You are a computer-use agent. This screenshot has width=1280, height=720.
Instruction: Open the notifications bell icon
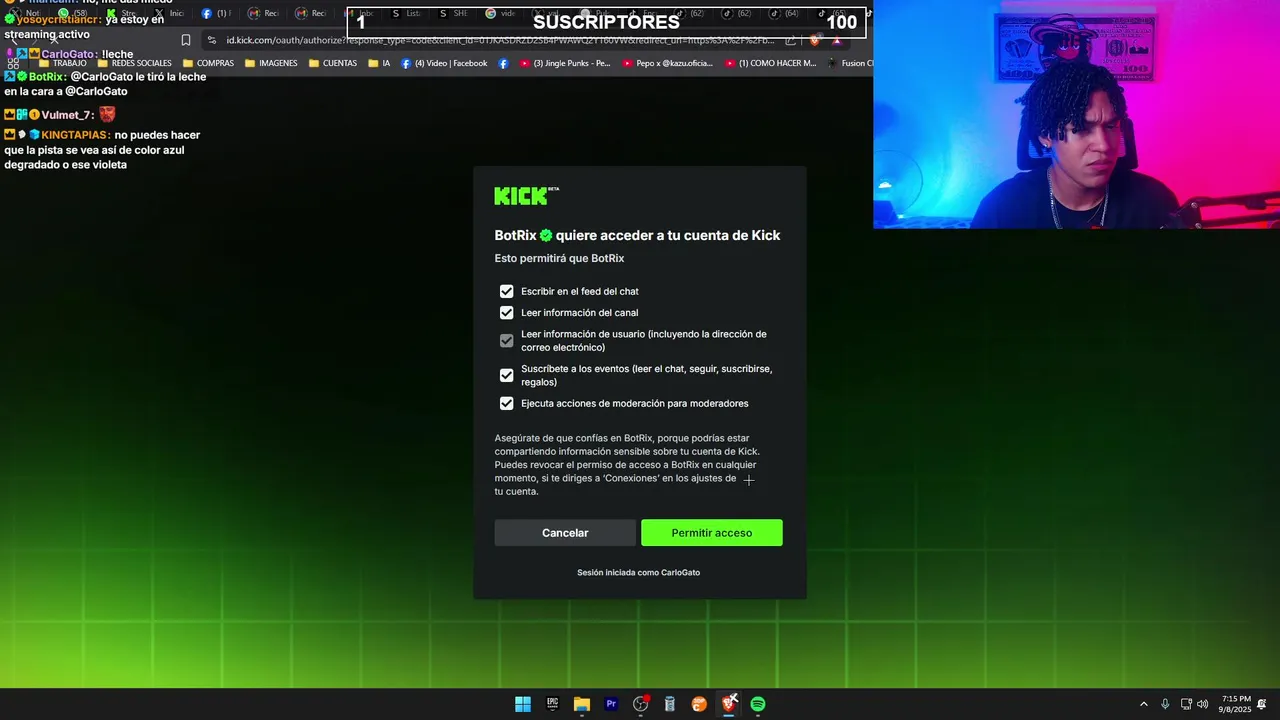[x=1262, y=704]
